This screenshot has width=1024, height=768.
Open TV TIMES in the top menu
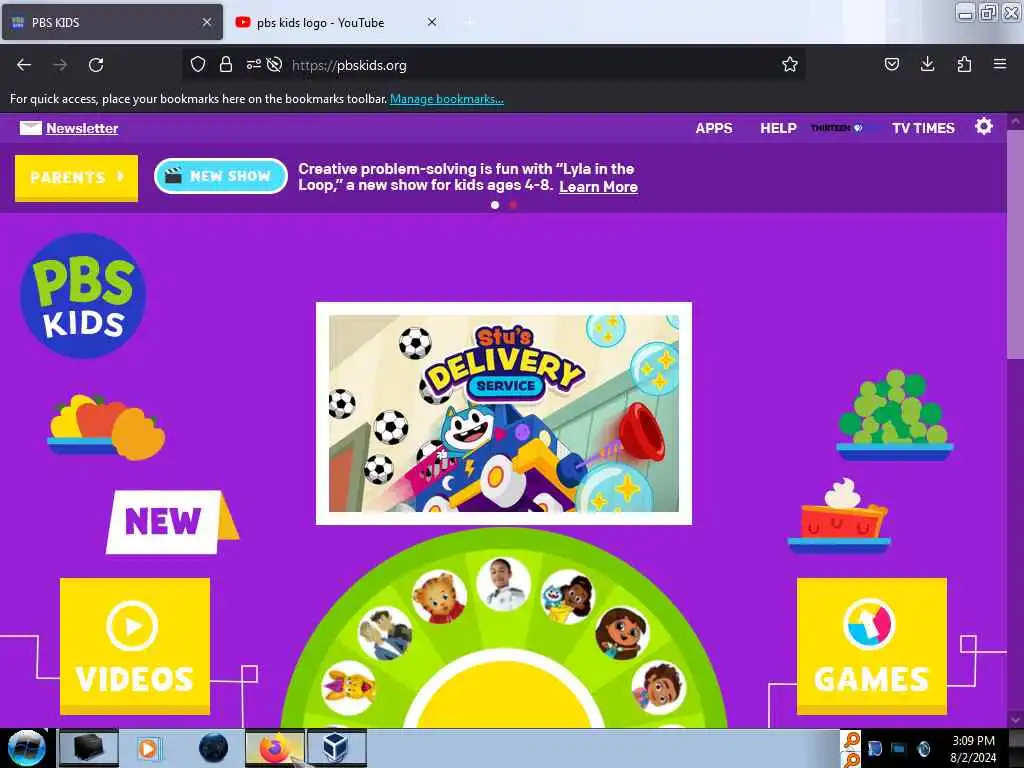(923, 128)
